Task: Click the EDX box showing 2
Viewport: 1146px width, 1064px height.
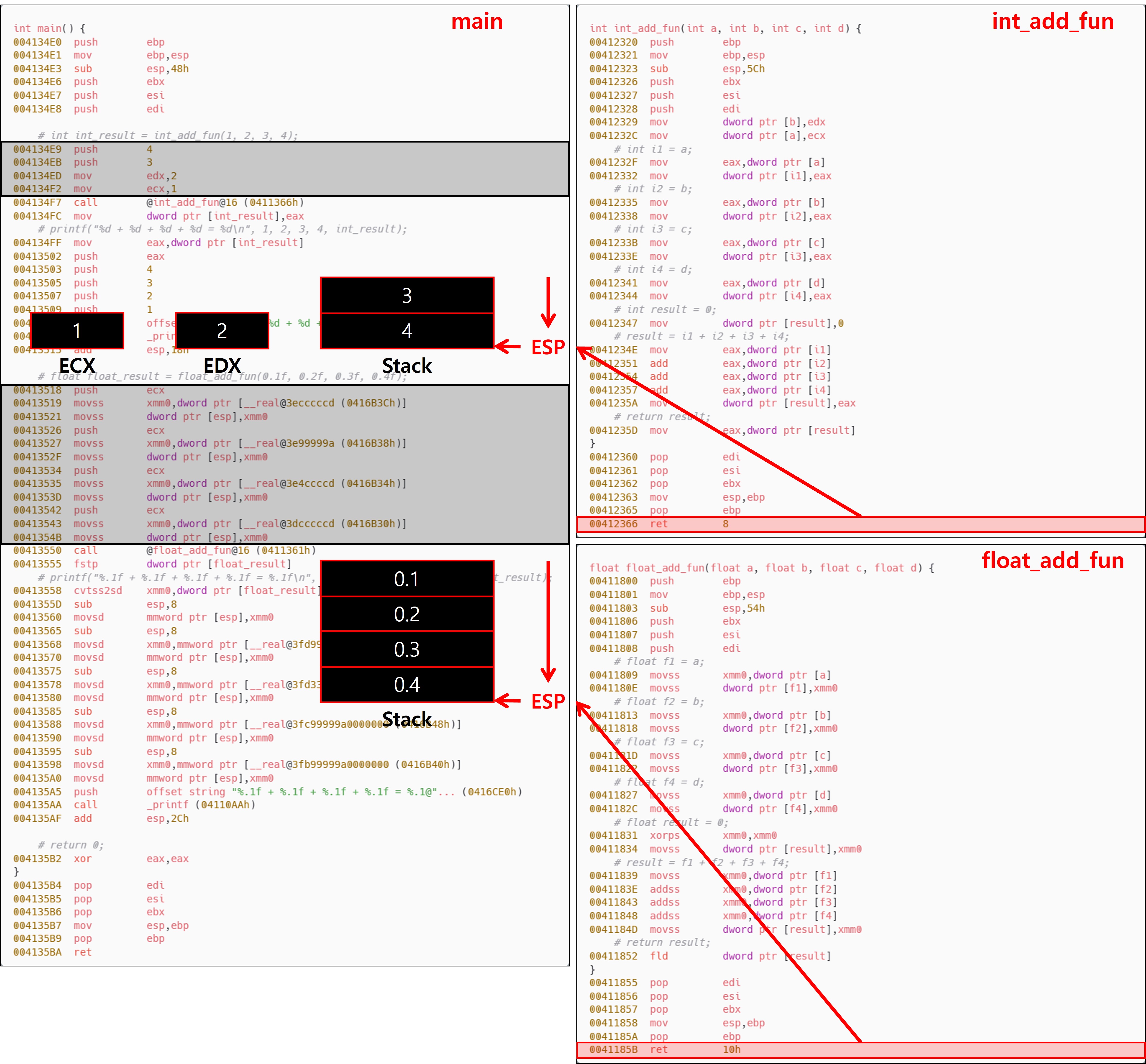Action: pyautogui.click(x=222, y=330)
